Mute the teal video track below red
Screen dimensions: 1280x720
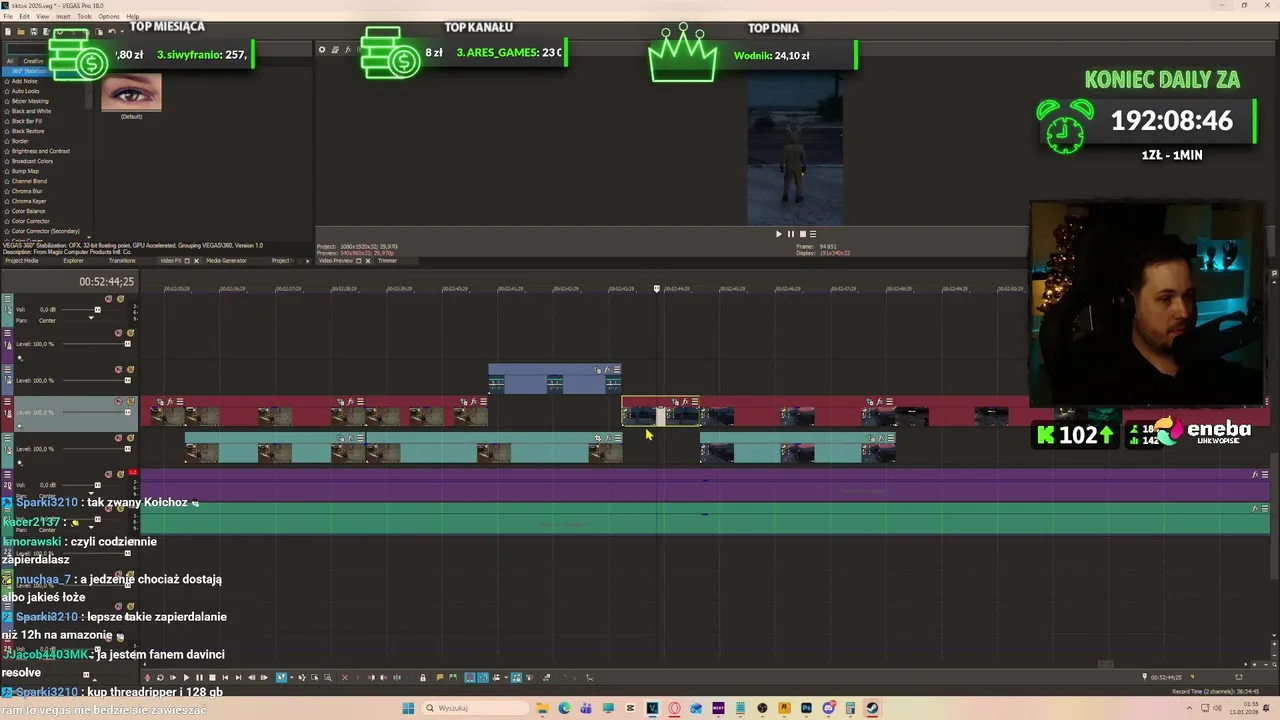[118, 438]
